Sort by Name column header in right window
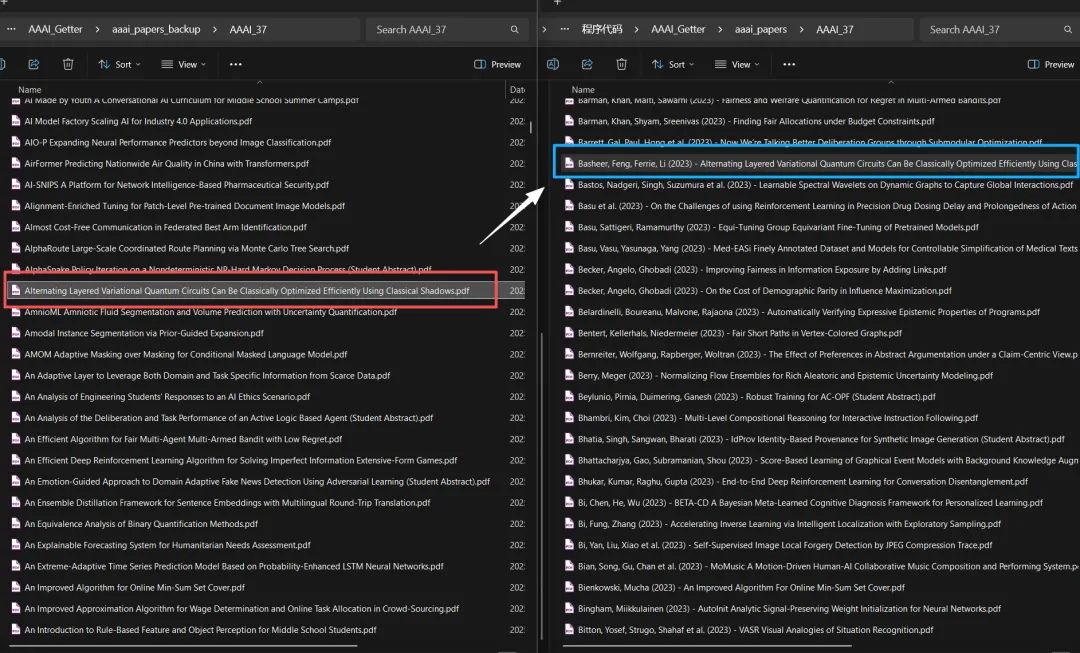Image resolution: width=1080 pixels, height=653 pixels. point(583,90)
